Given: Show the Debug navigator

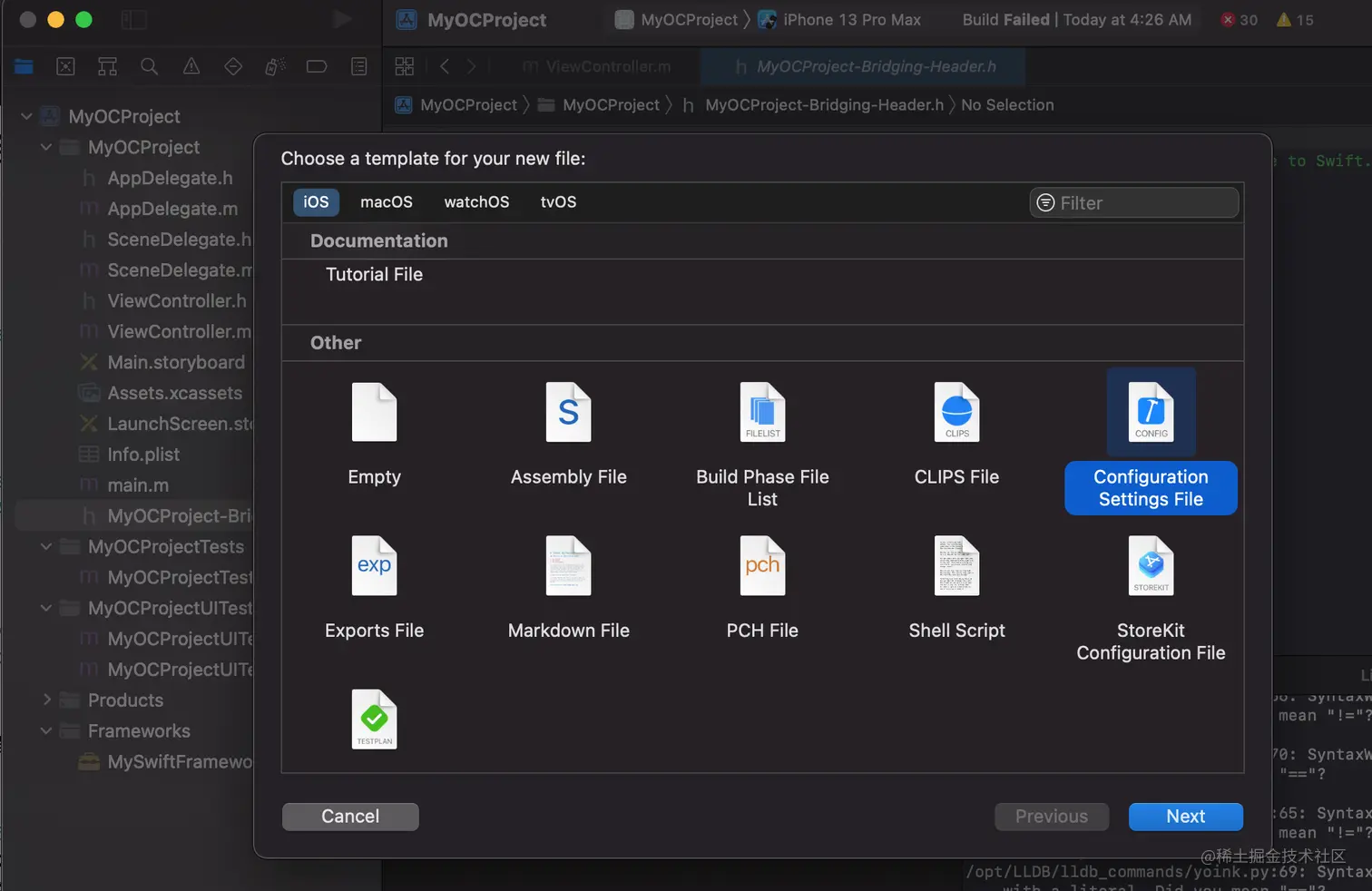Looking at the screenshot, I should point(275,66).
